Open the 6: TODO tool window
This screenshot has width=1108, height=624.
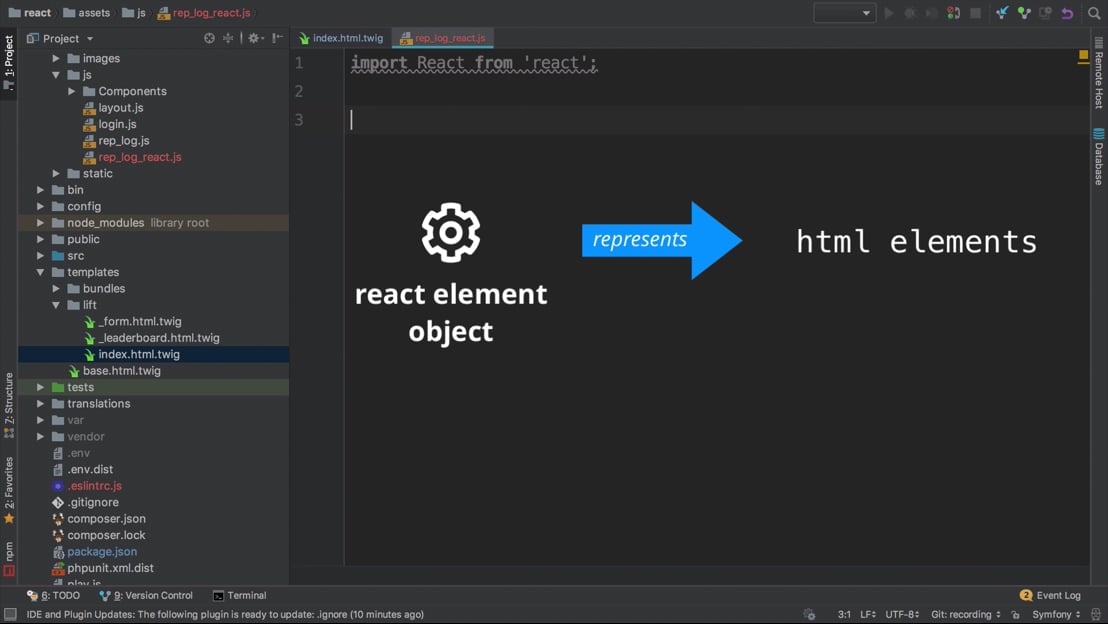54,595
